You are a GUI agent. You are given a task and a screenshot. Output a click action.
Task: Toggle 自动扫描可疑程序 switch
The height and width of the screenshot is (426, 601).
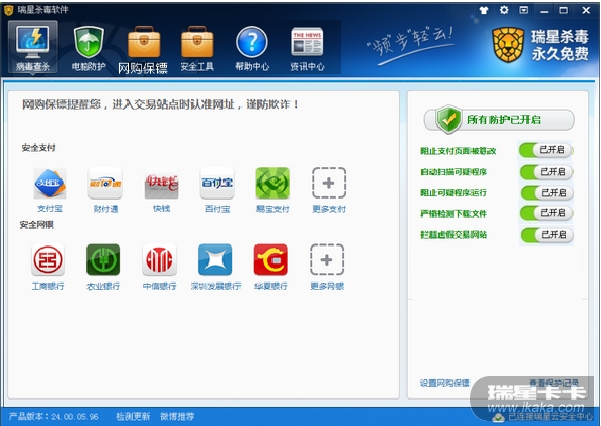(546, 171)
